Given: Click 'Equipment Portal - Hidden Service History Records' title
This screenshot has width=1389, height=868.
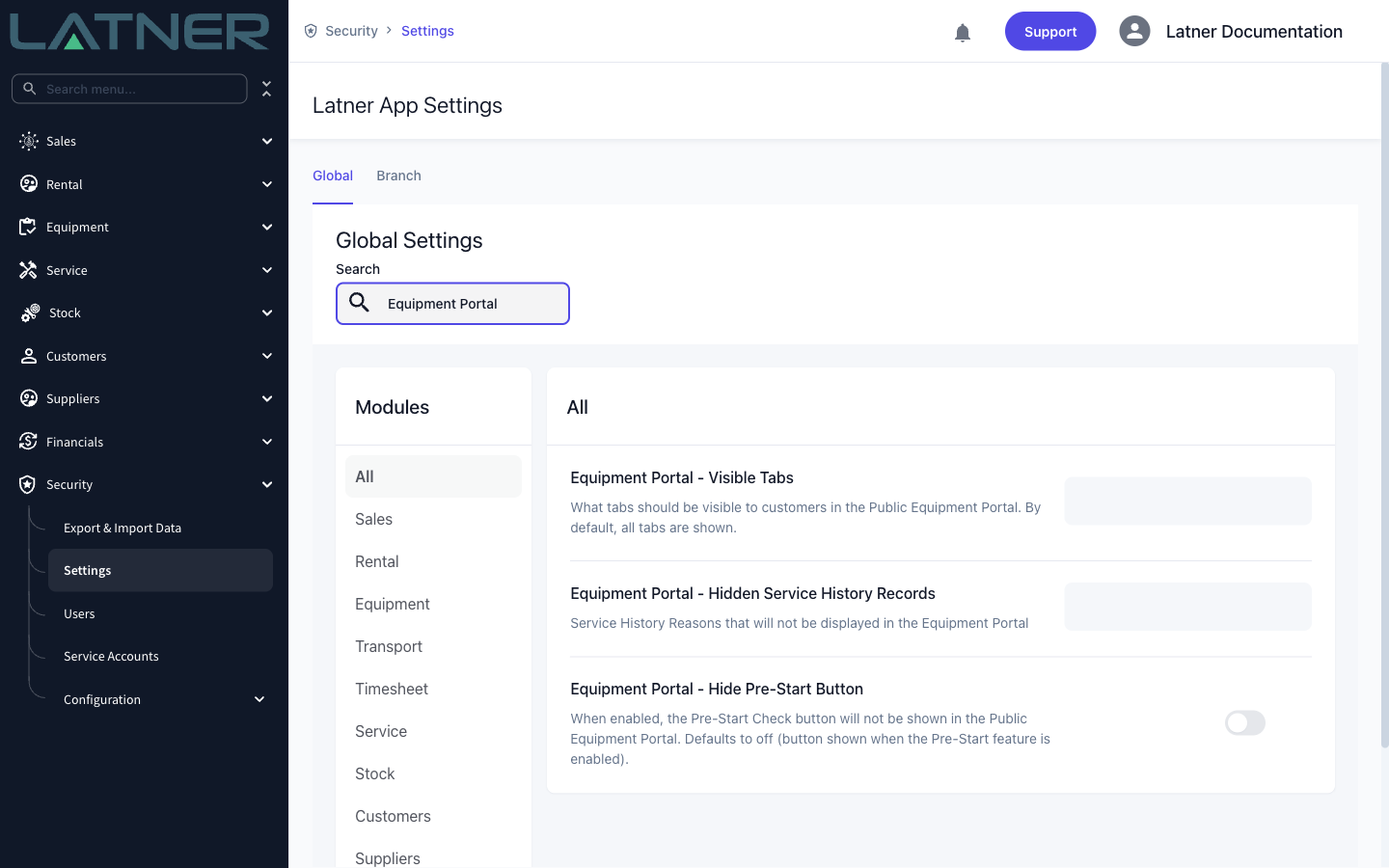Looking at the screenshot, I should pos(752,593).
